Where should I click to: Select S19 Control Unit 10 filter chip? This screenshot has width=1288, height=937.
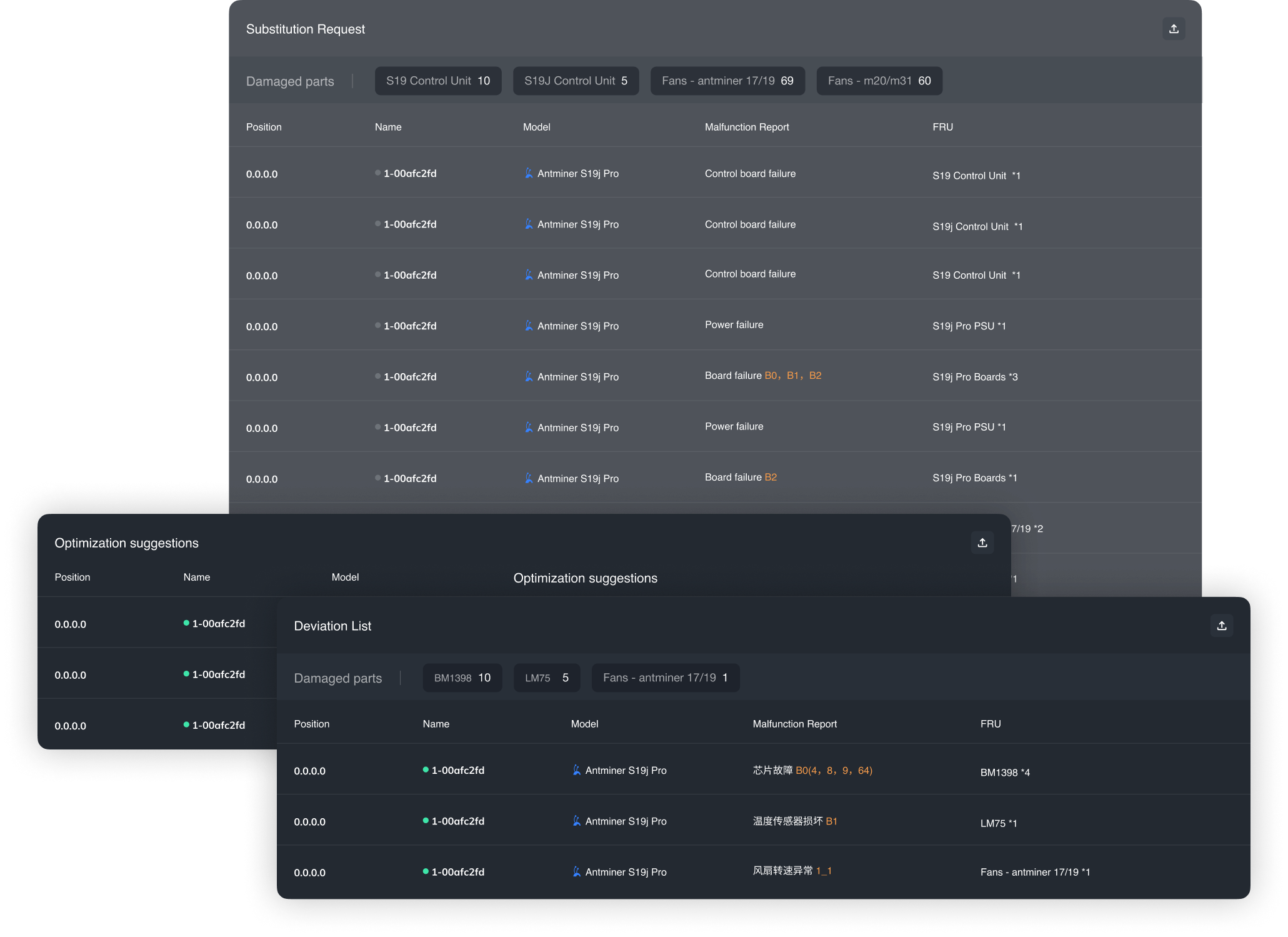click(437, 81)
